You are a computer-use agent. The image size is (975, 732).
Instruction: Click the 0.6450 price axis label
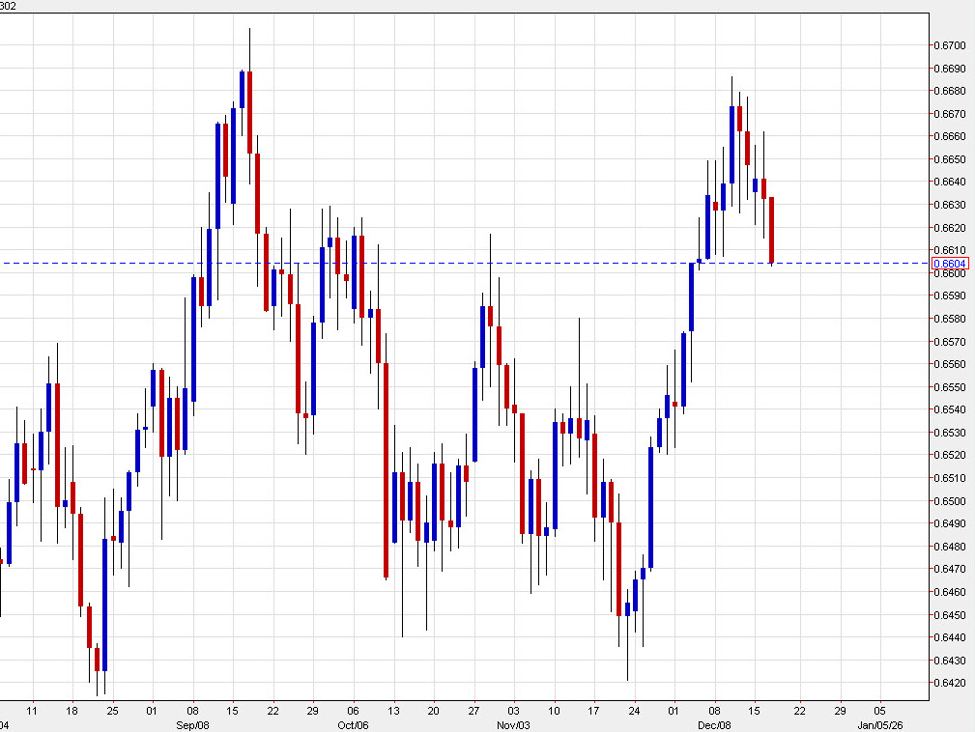pyautogui.click(x=948, y=615)
